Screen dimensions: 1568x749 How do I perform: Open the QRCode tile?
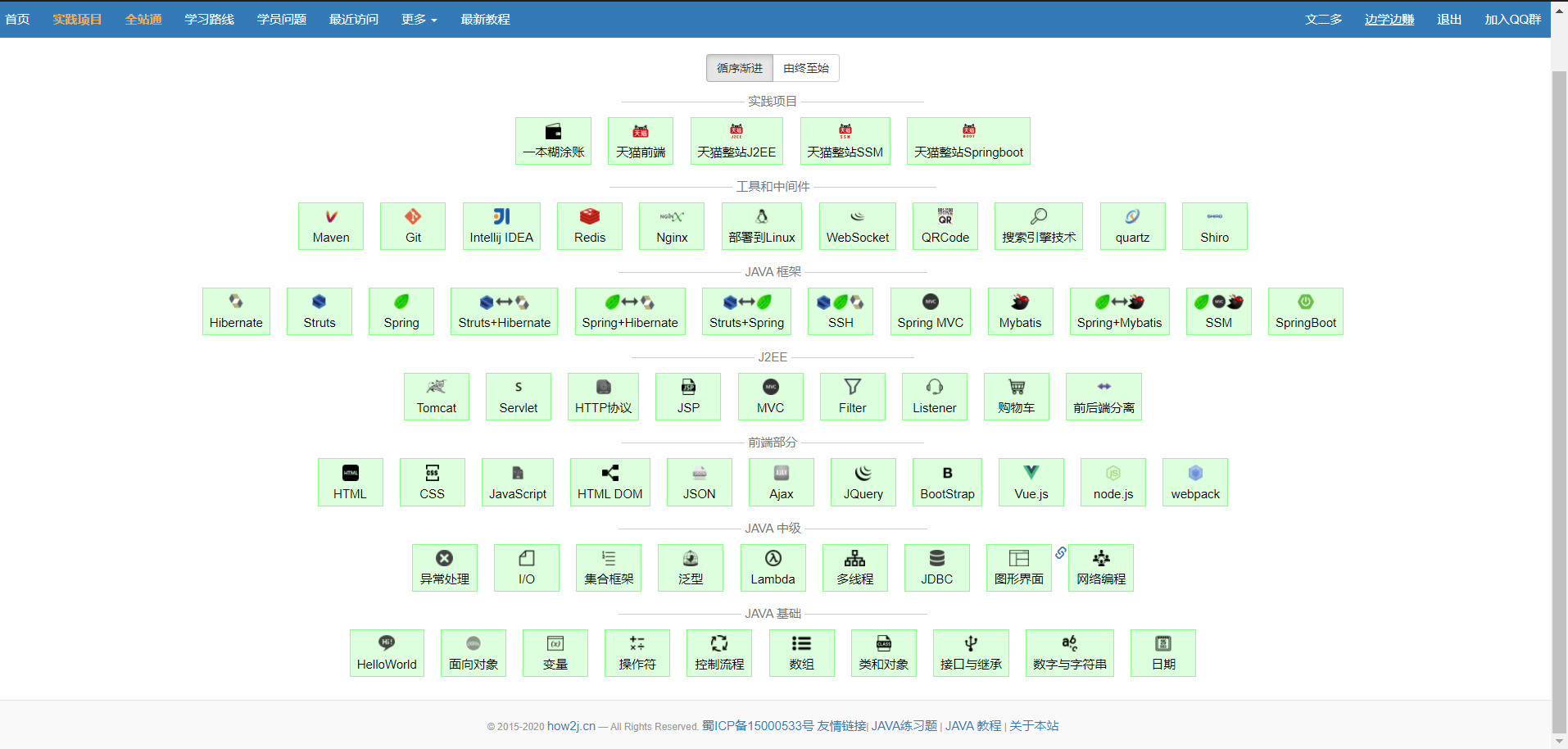click(945, 226)
